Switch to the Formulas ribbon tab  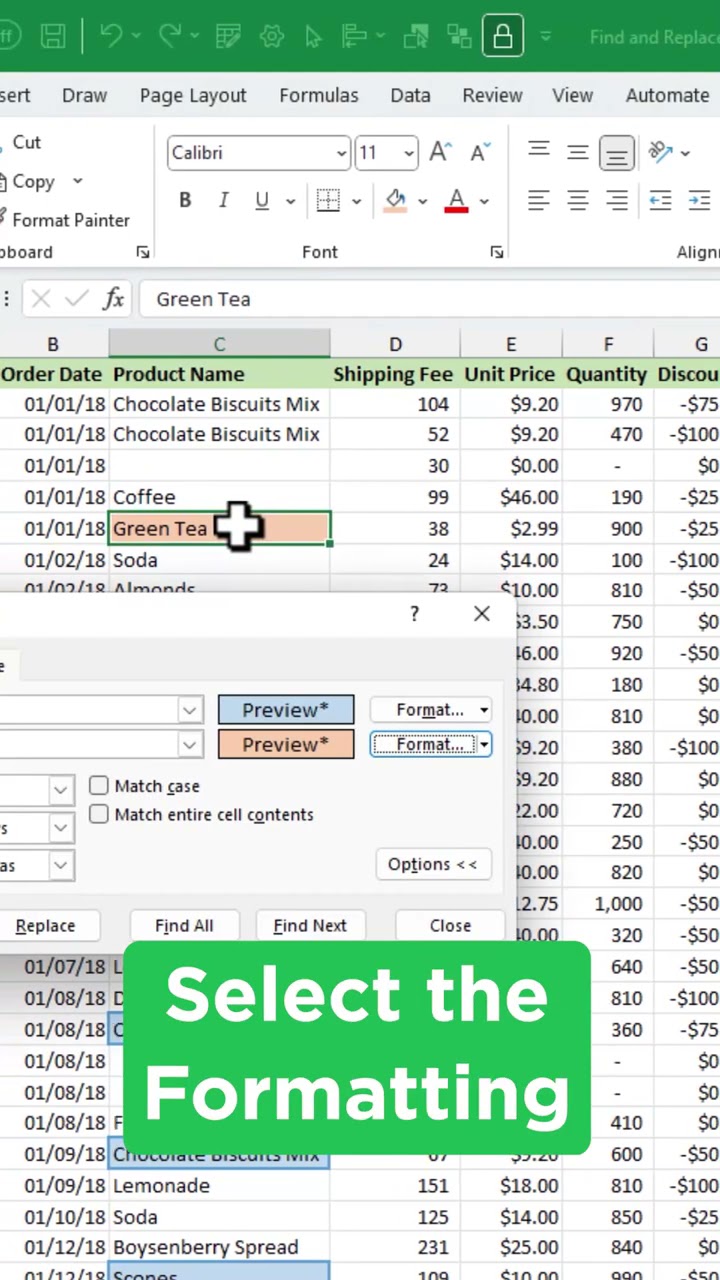pyautogui.click(x=319, y=95)
